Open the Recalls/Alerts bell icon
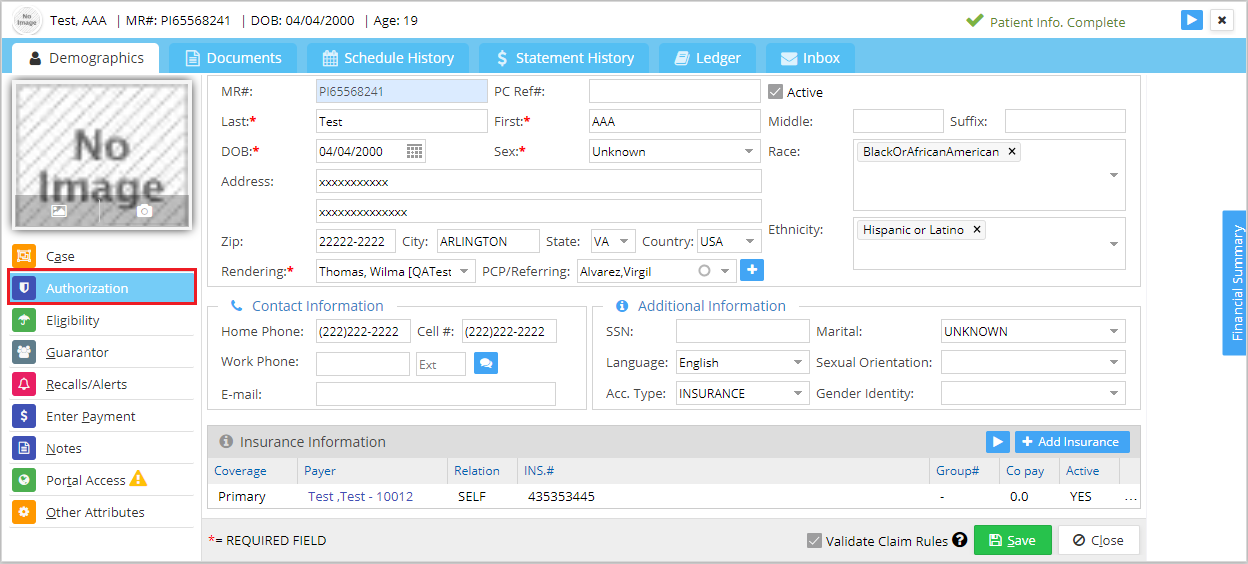Screen dimensions: 1248x564 [x=24, y=384]
